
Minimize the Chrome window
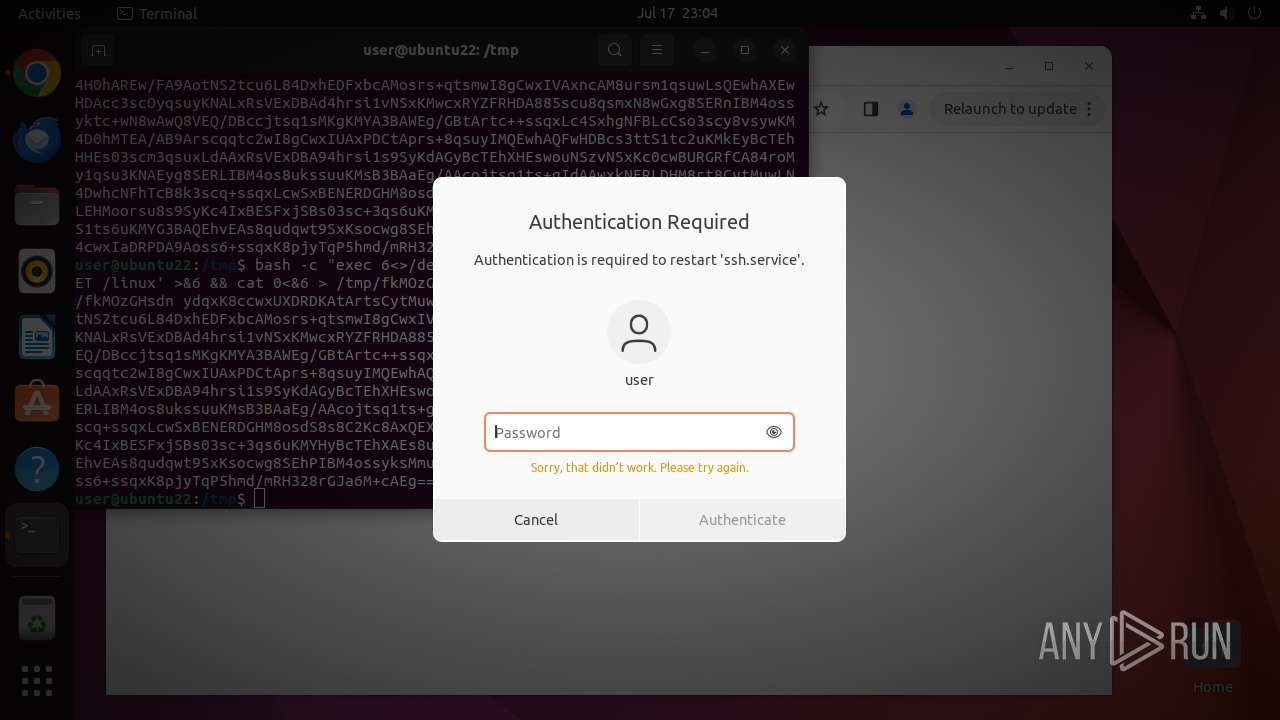[1008, 66]
